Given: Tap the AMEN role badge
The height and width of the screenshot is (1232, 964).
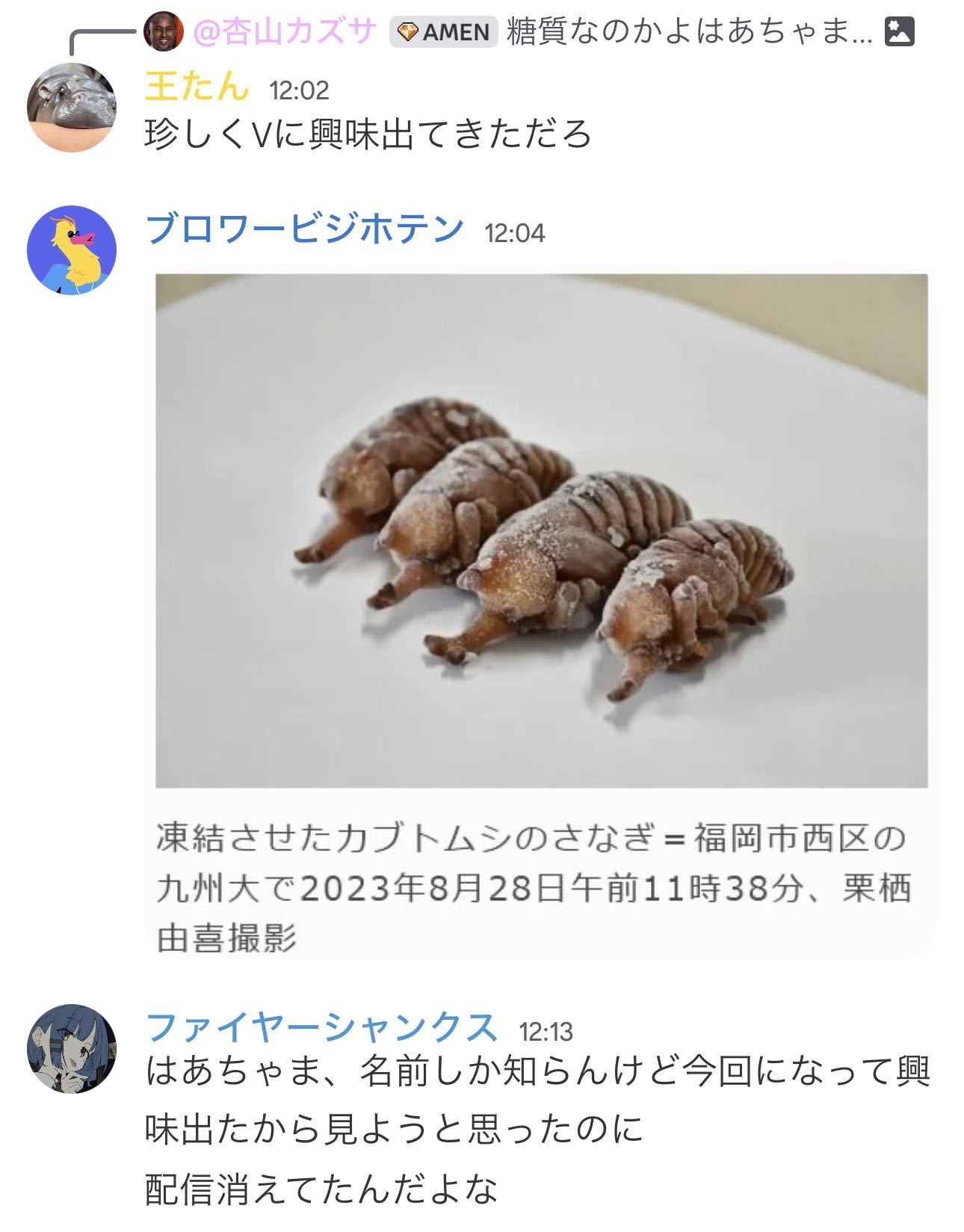Looking at the screenshot, I should 444,32.
